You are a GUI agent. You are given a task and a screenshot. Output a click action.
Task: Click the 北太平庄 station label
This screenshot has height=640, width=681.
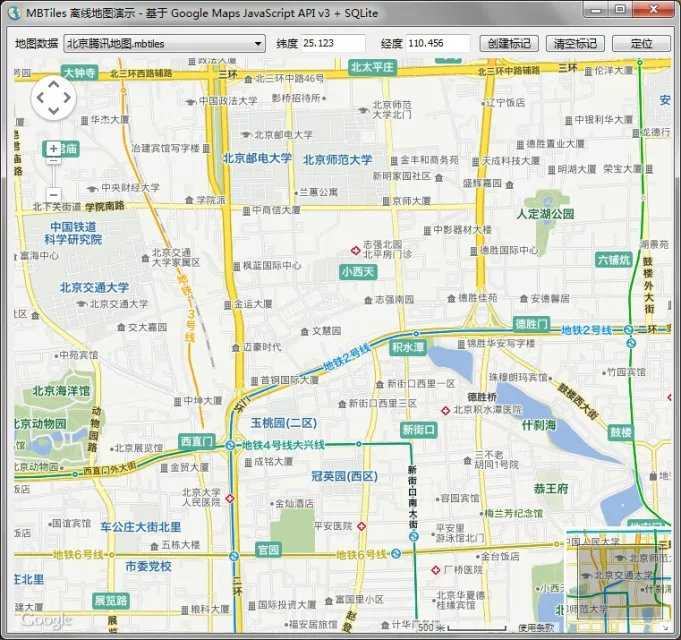(372, 67)
